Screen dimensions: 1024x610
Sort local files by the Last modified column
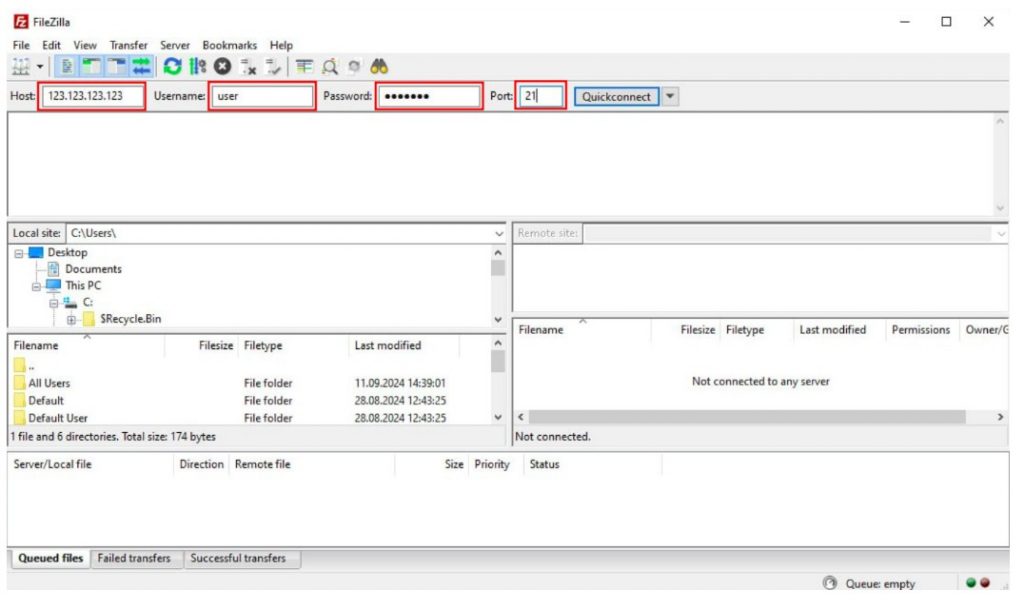pos(388,346)
